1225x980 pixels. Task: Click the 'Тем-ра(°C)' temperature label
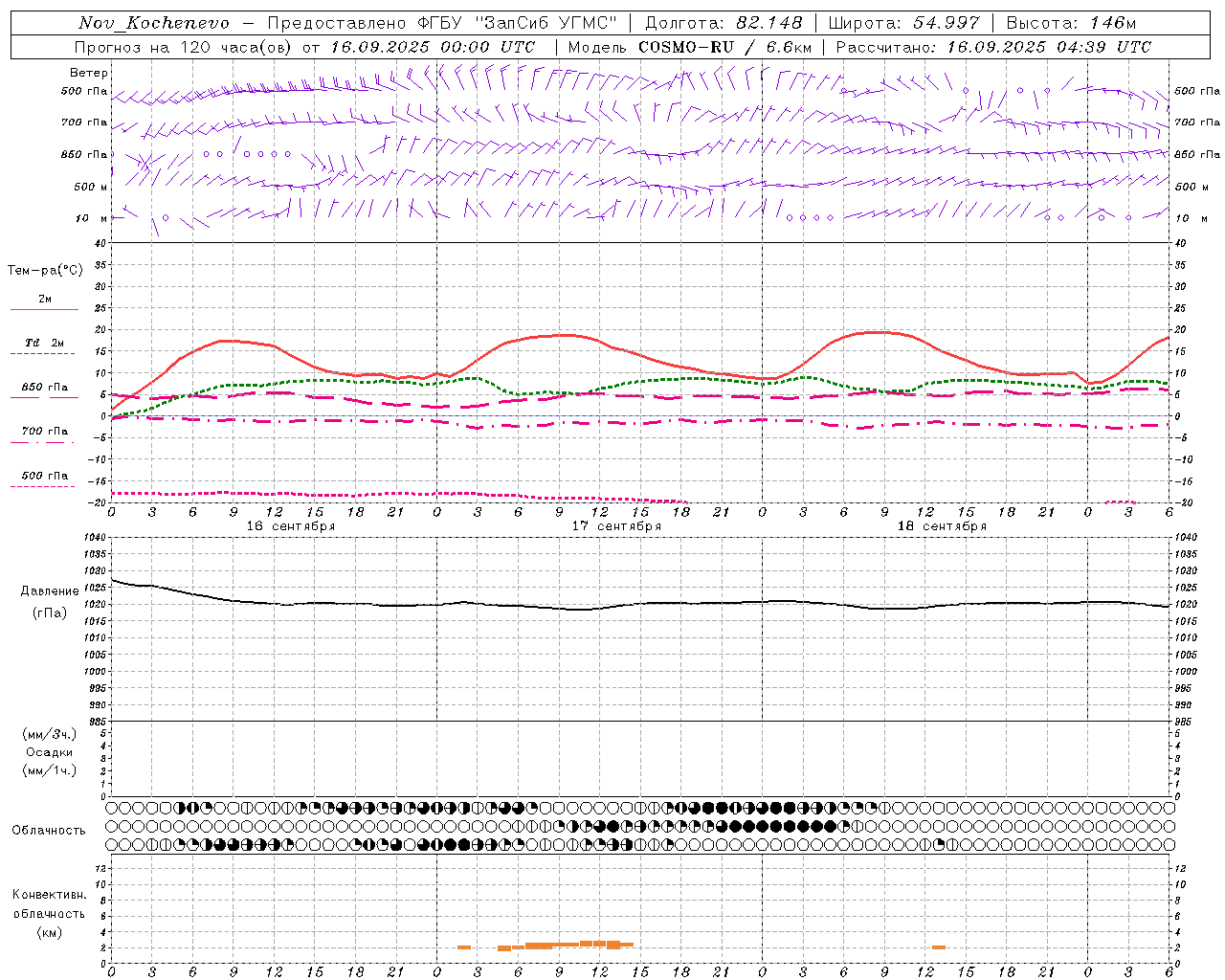pos(45,271)
